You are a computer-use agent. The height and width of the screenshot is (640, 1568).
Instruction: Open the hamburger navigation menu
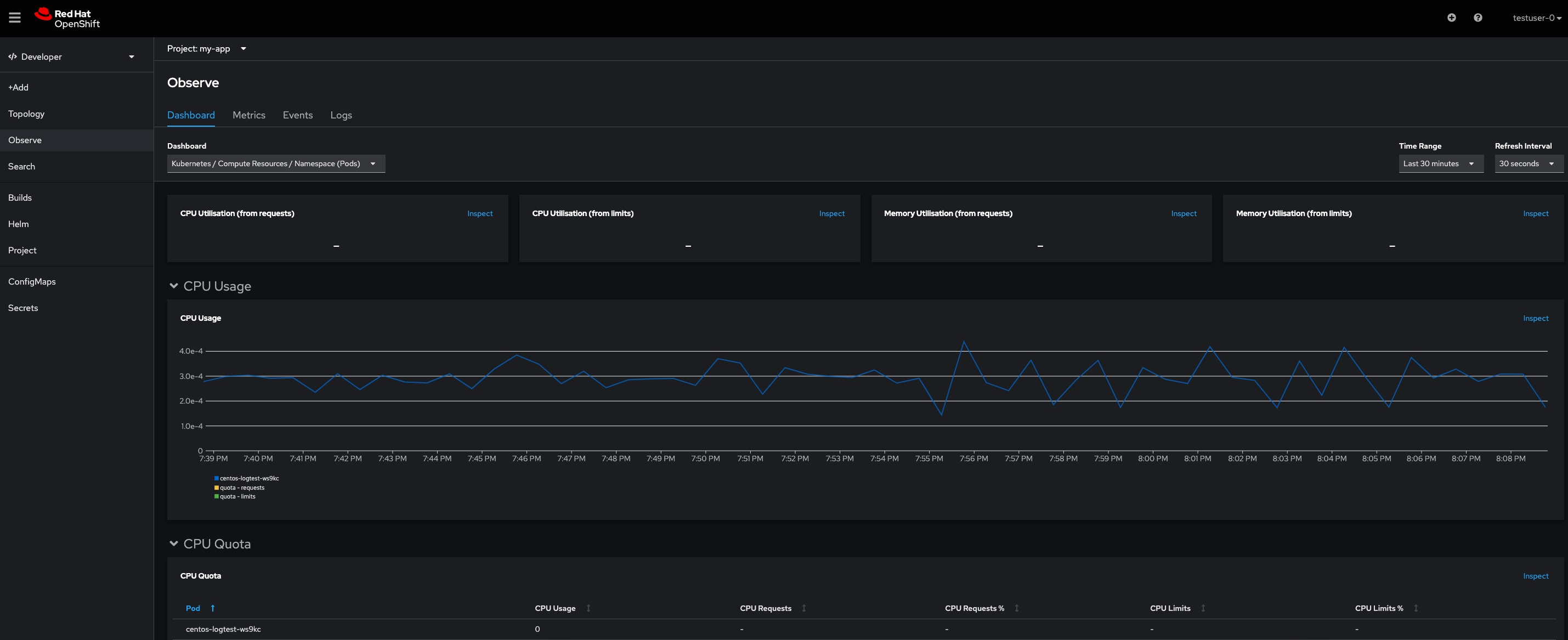(15, 18)
